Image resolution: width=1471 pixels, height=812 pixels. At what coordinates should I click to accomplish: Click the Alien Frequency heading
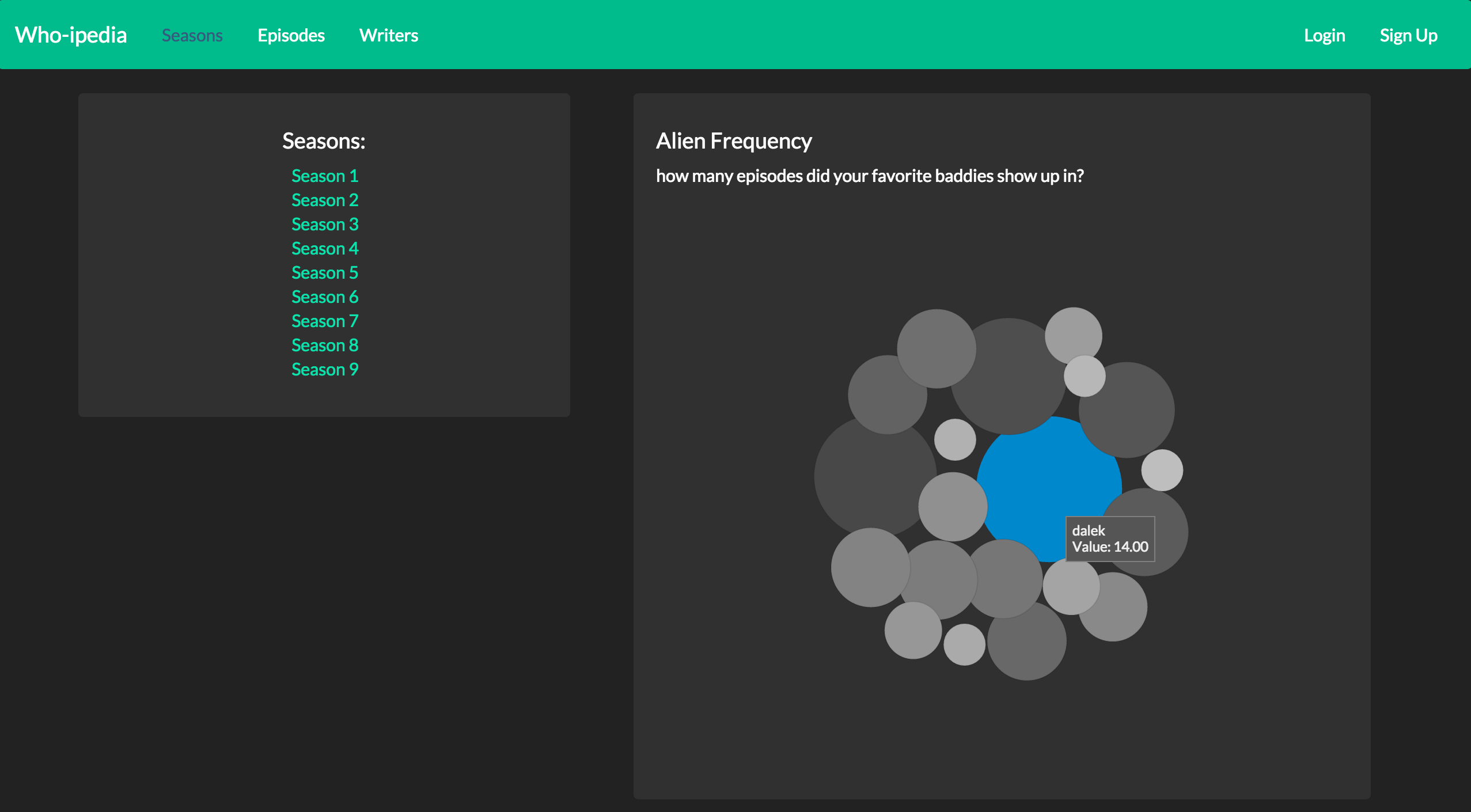(x=734, y=141)
